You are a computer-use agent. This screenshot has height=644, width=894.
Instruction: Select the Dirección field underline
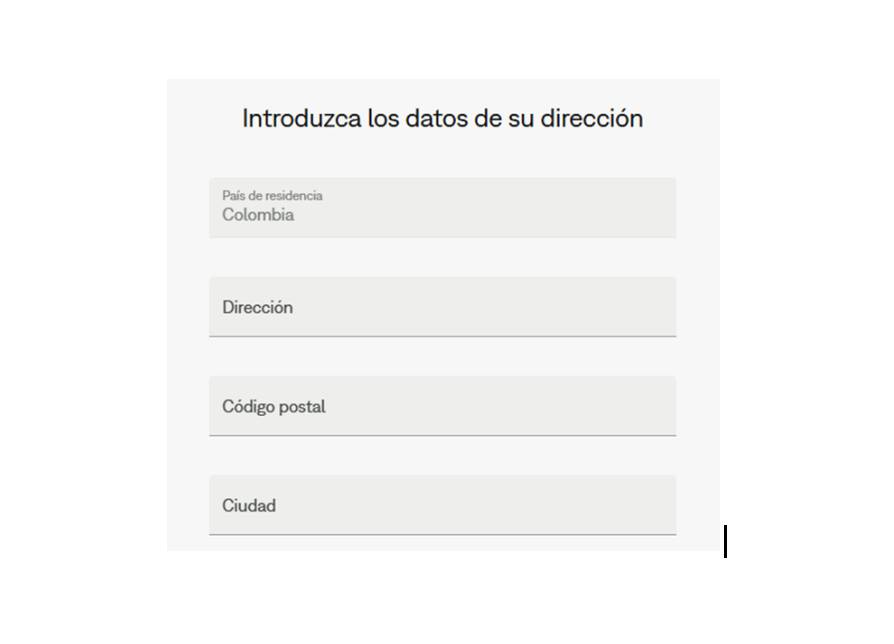pyautogui.click(x=442, y=338)
